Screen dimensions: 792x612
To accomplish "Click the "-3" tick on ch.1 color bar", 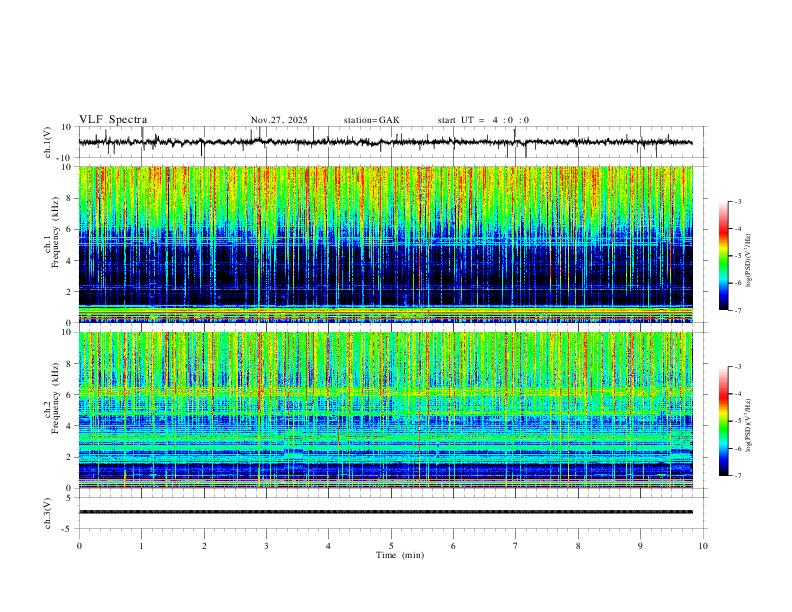I will click(738, 201).
